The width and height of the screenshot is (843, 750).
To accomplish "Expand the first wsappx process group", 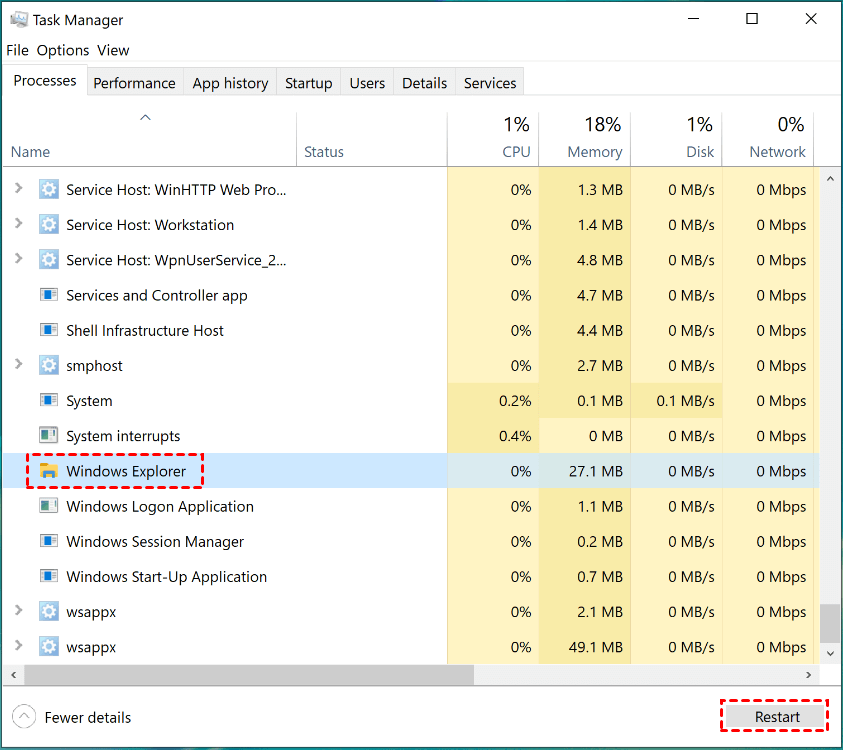I will (18, 611).
